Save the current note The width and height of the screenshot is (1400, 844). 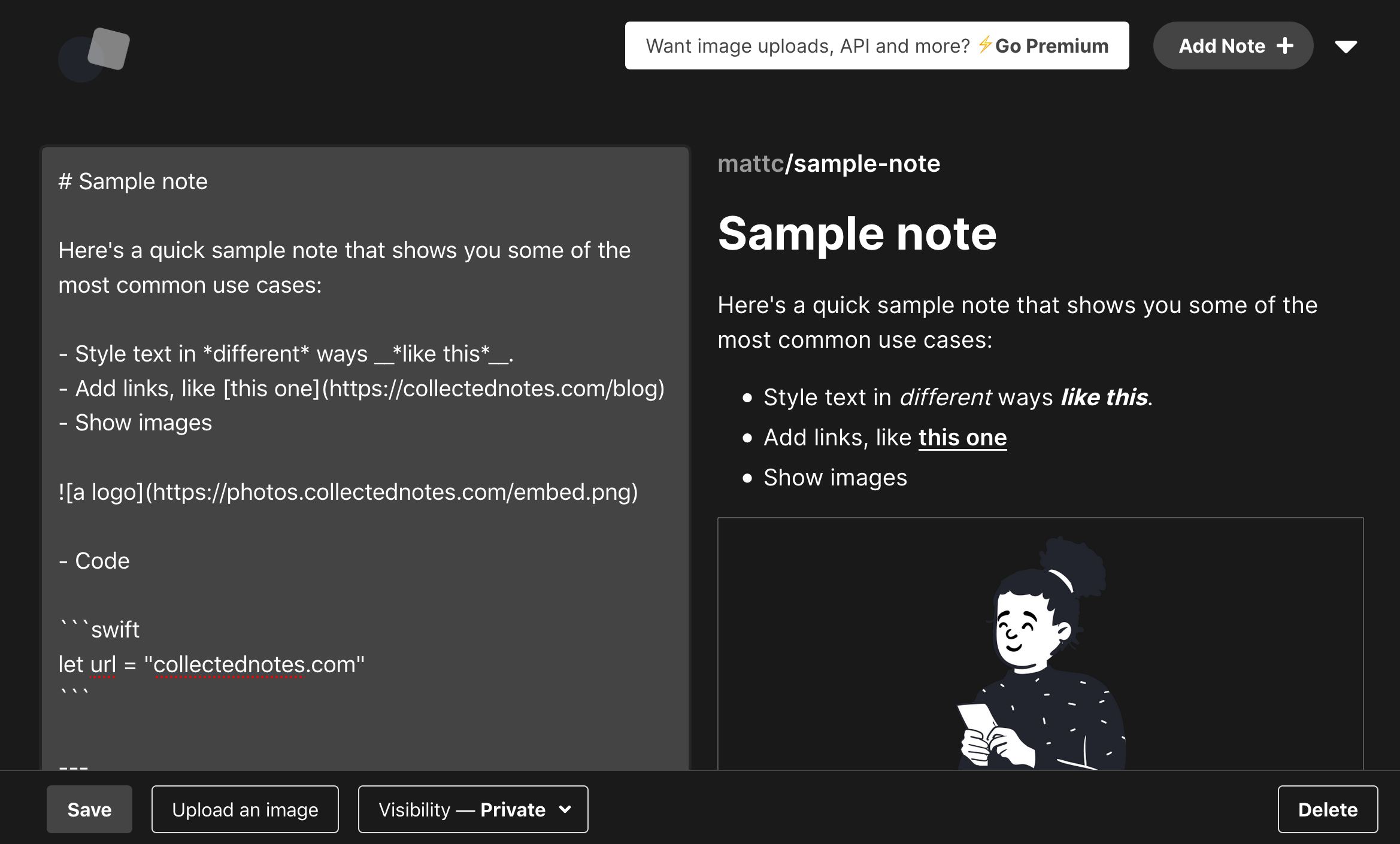tap(89, 809)
